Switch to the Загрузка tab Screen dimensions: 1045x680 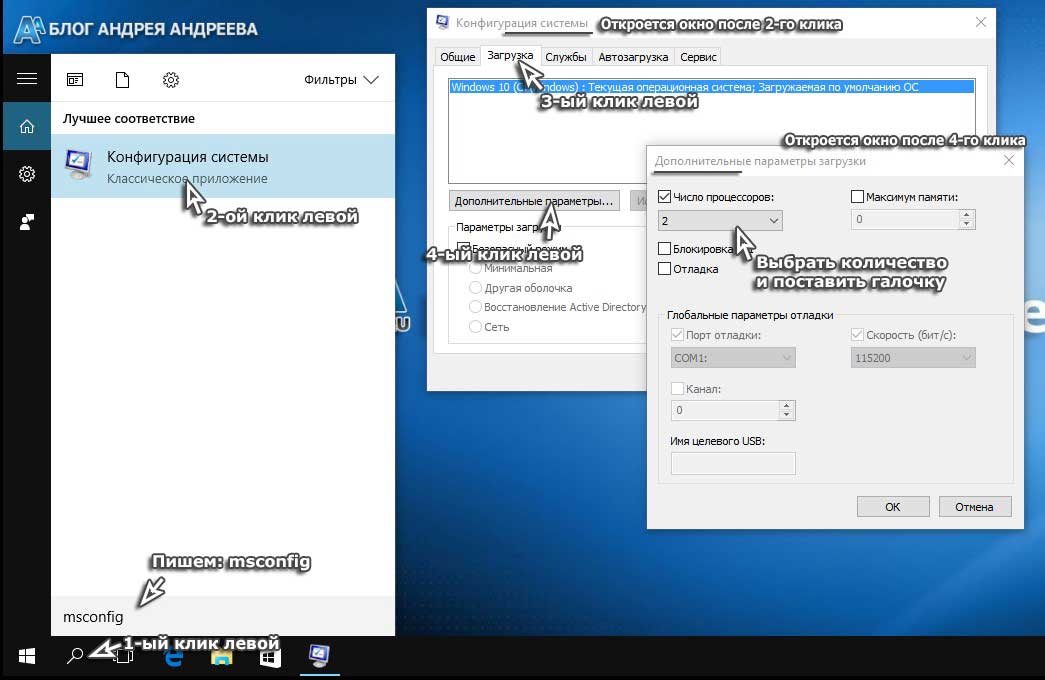pos(510,55)
